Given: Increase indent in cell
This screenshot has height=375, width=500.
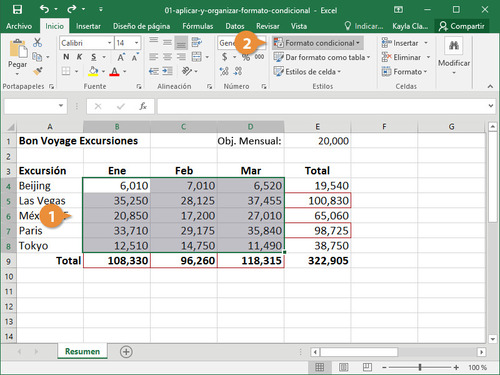Looking at the screenshot, I should point(167,71).
